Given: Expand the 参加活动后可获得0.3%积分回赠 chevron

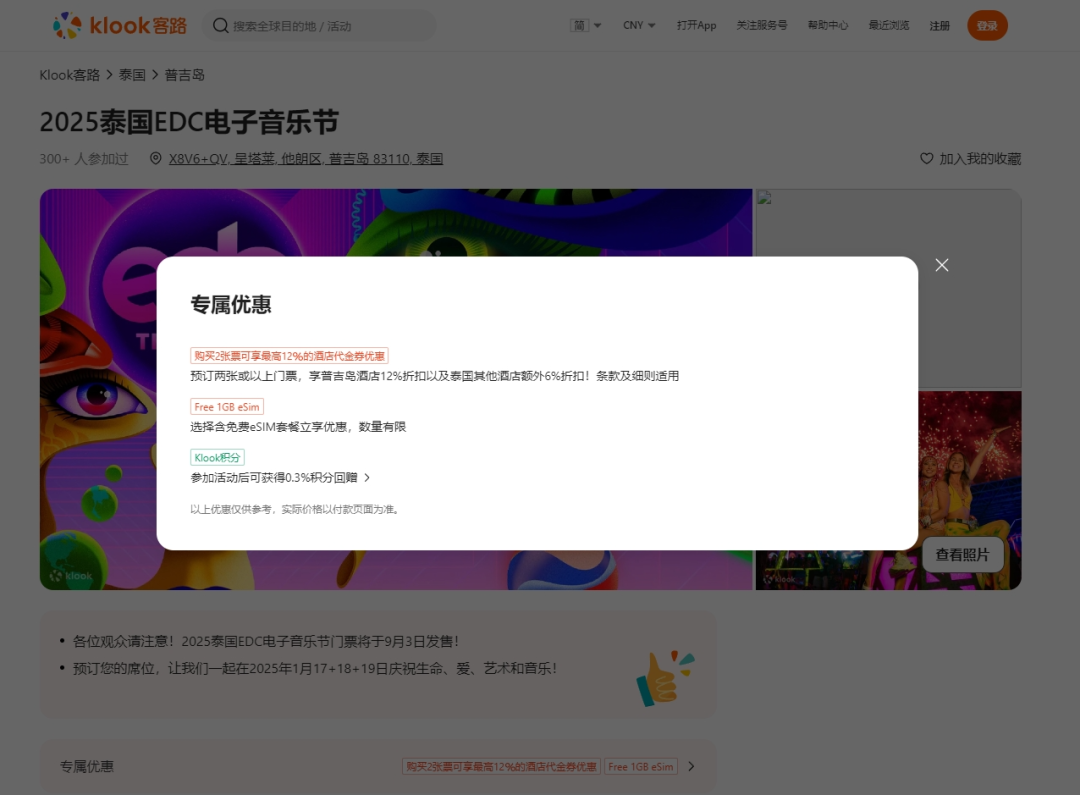Looking at the screenshot, I should pyautogui.click(x=367, y=477).
